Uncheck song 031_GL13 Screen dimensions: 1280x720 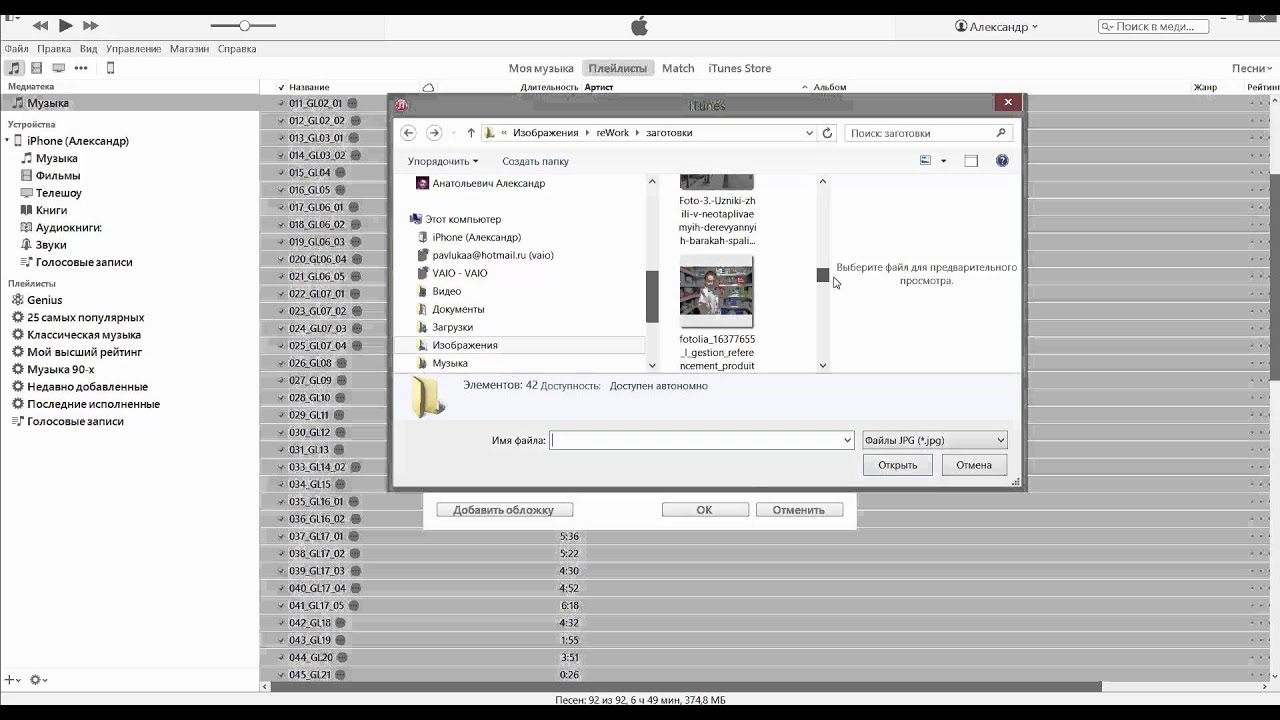pyautogui.click(x=282, y=450)
